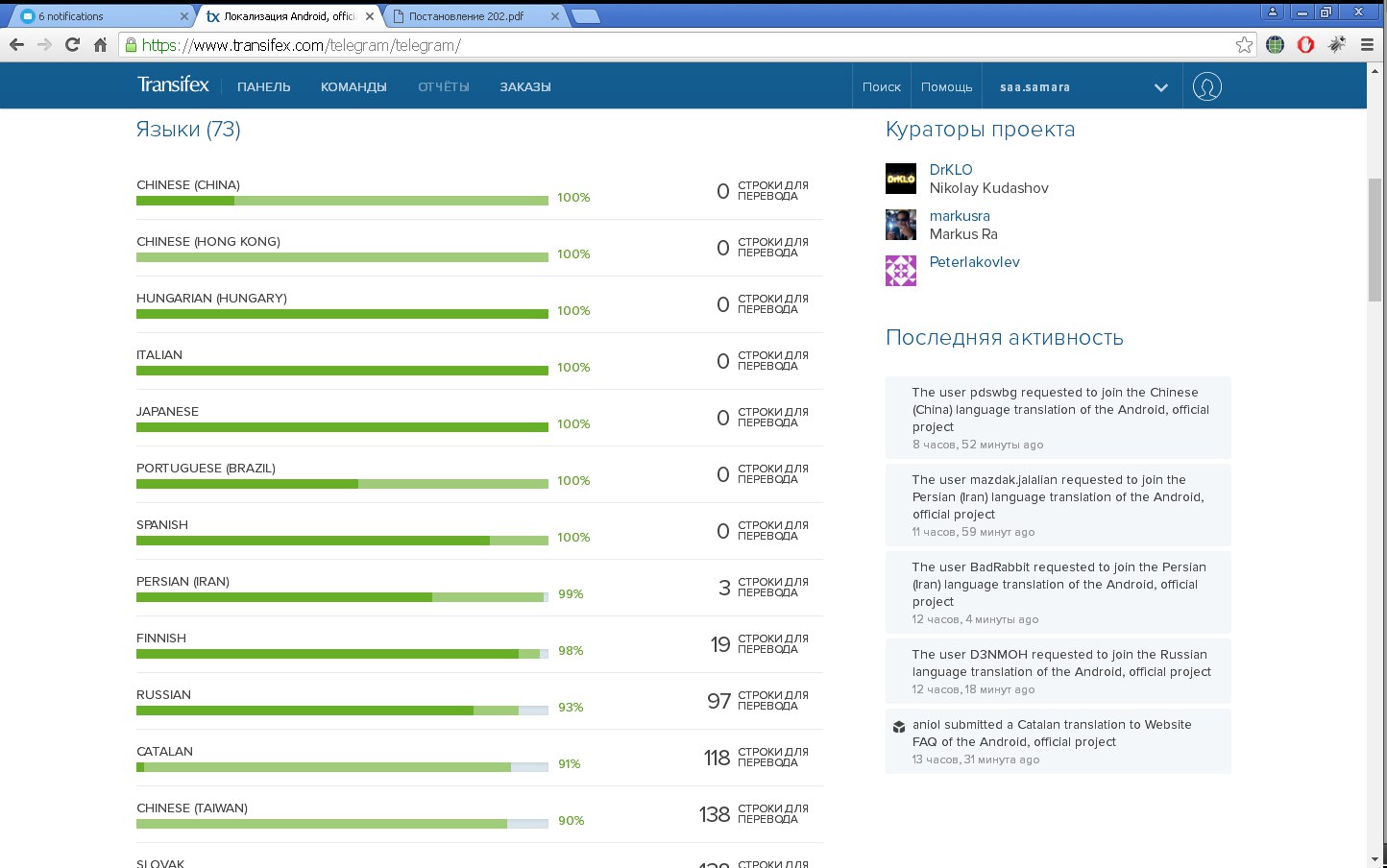Click the Поиск search link
Image resolution: width=1387 pixels, height=868 pixels.
[x=882, y=86]
